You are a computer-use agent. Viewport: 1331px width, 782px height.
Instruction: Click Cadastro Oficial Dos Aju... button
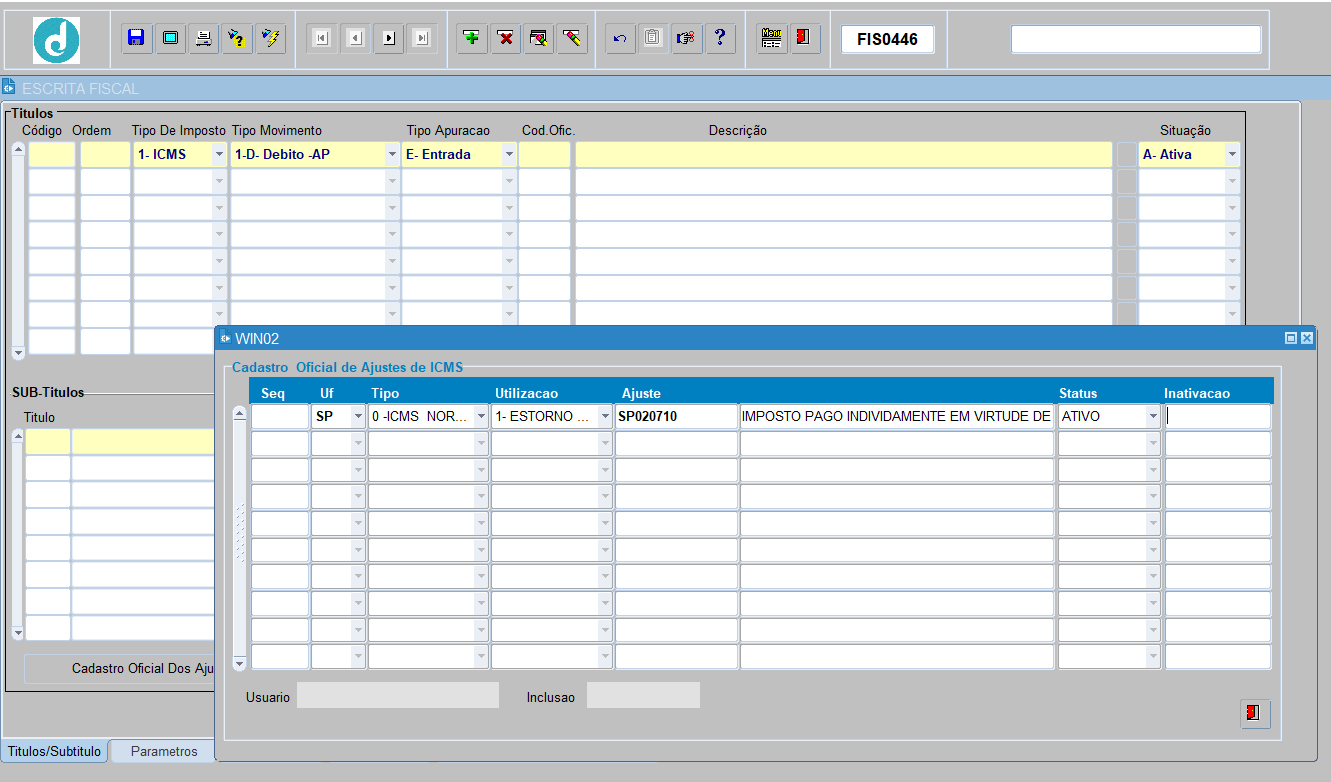coord(120,668)
